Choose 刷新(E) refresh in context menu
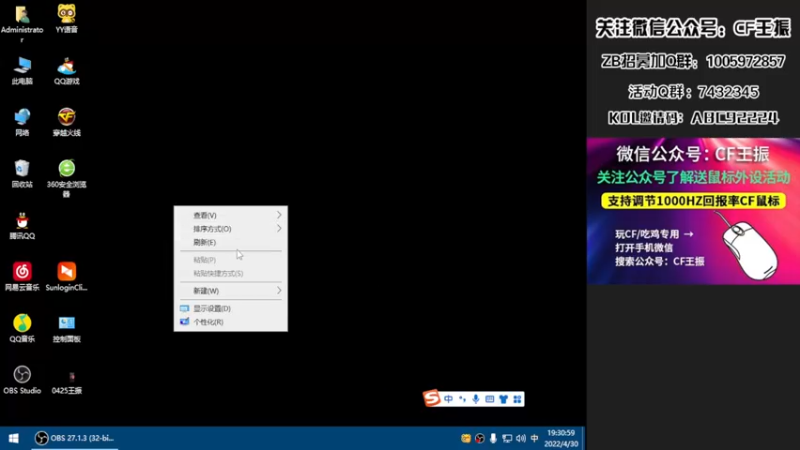 pyautogui.click(x=231, y=242)
